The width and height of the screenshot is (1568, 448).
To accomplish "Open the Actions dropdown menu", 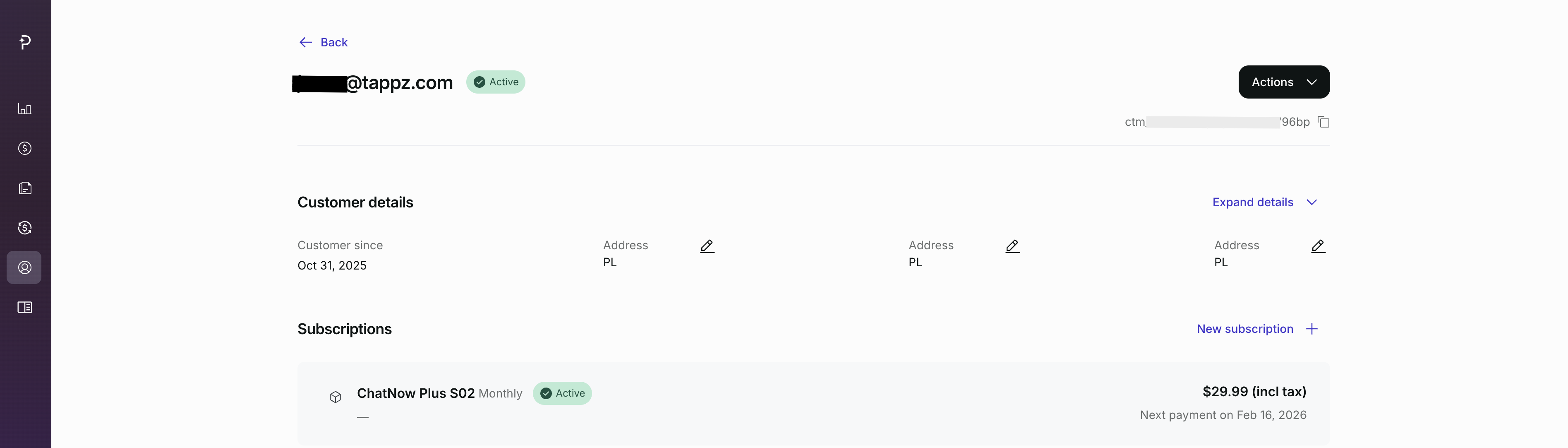I will click(x=1284, y=82).
